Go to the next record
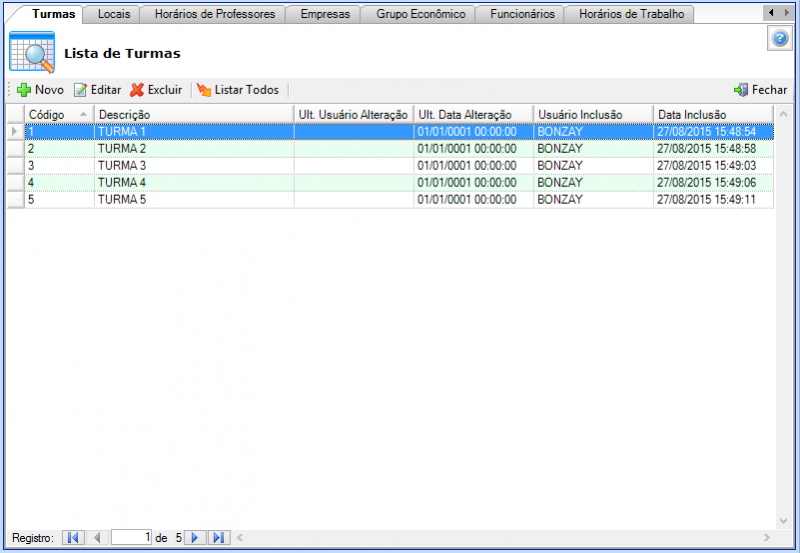Viewport: 800px width, 553px height. coord(196,538)
